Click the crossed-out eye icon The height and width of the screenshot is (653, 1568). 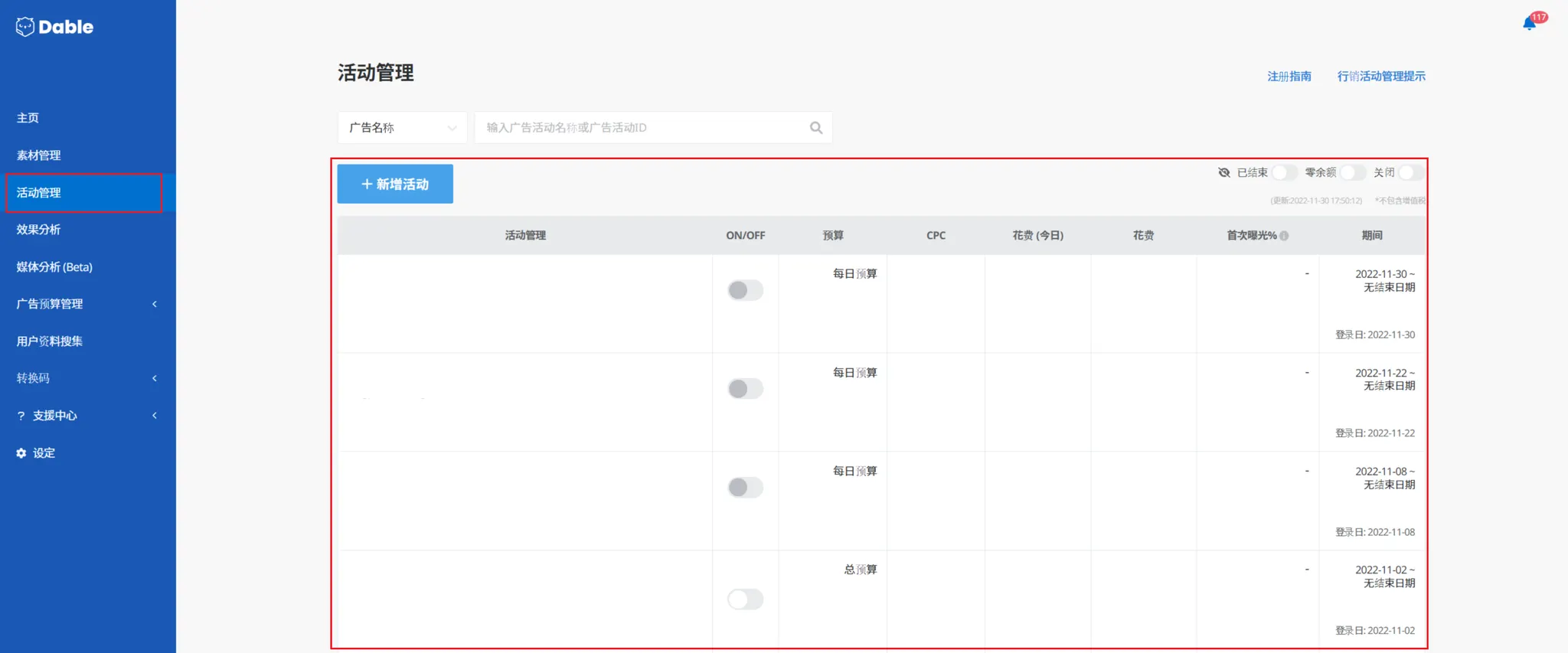[1224, 173]
